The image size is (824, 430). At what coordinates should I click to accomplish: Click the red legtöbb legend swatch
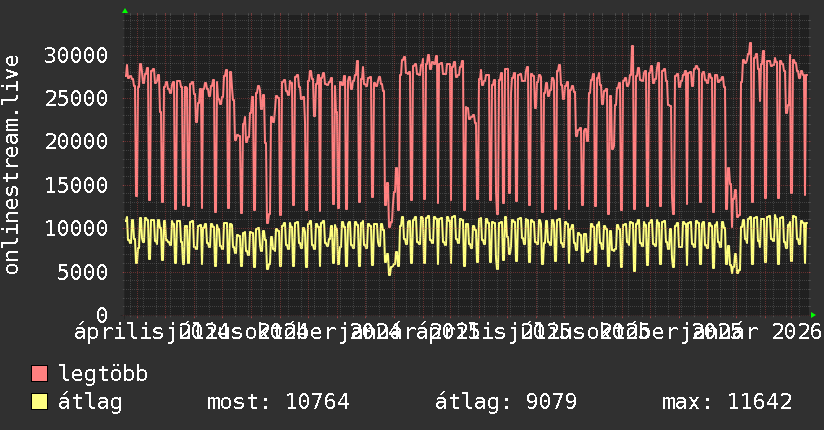39,374
